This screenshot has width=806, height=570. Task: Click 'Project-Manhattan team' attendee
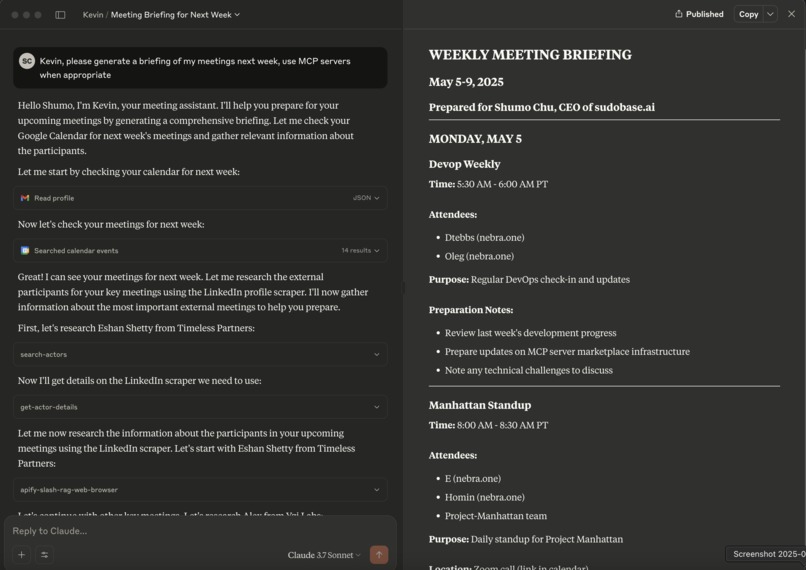click(x=496, y=516)
